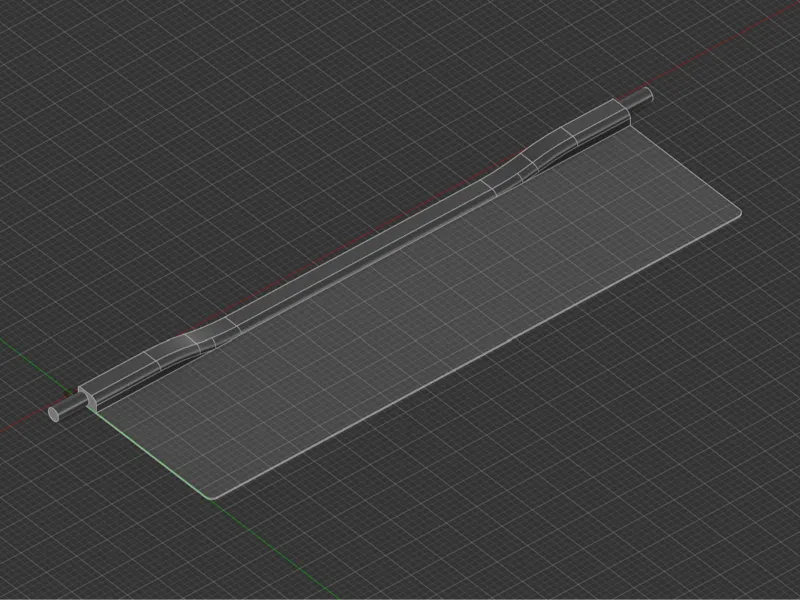
Task: Click the rod's protruding right end
Action: coord(641,98)
